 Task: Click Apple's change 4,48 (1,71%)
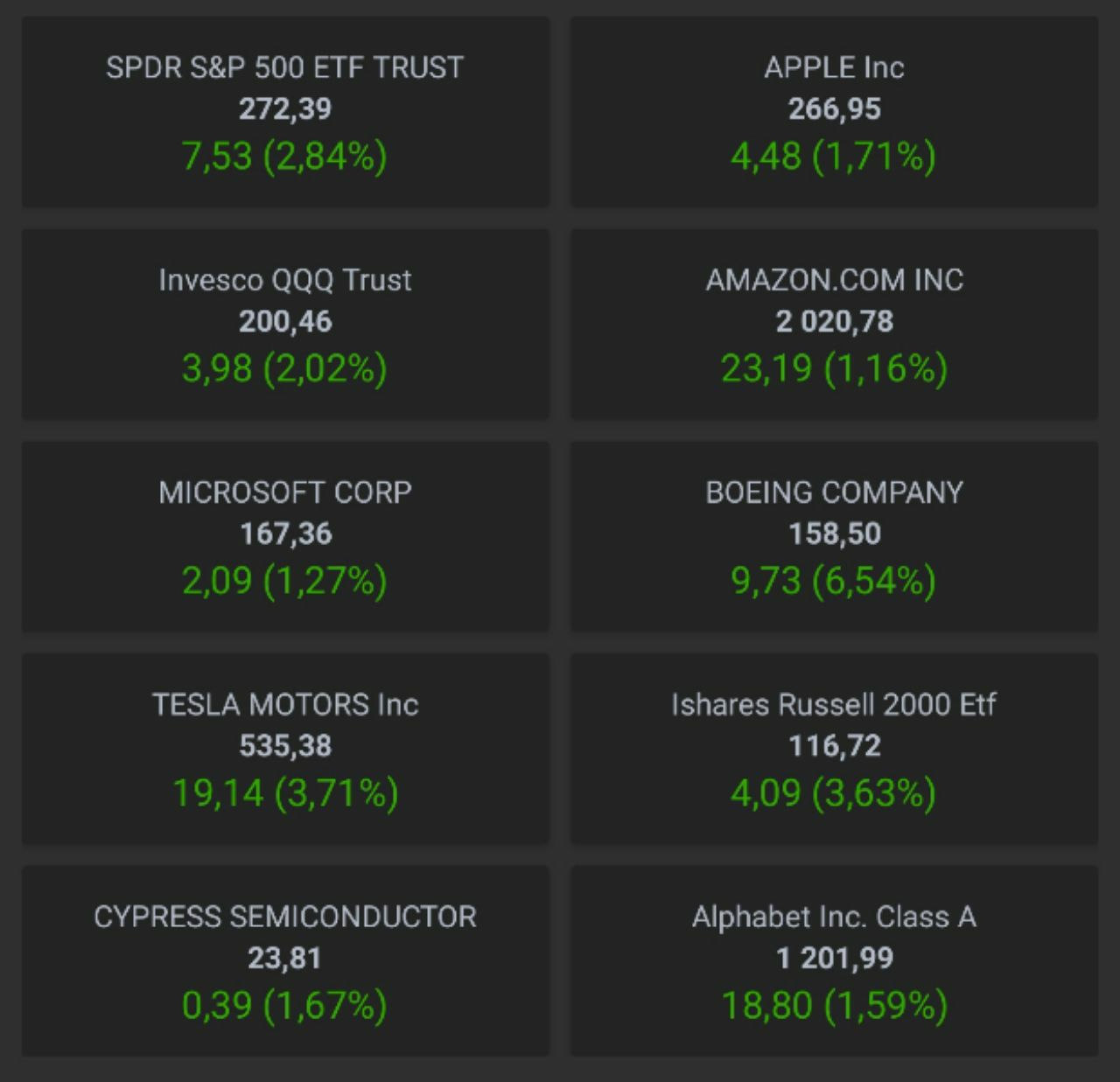[834, 157]
